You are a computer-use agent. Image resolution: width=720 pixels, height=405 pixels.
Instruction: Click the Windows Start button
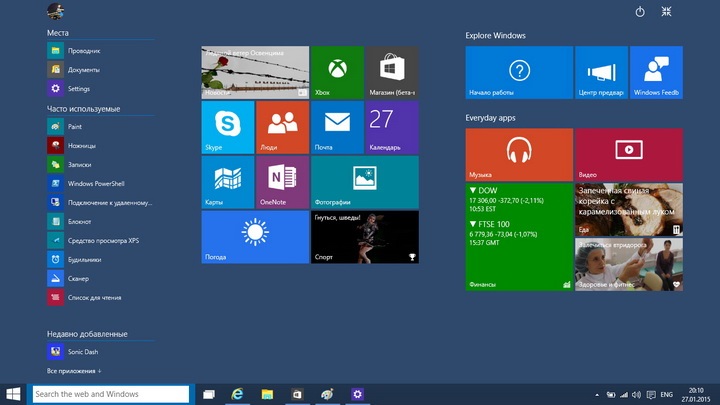tap(14, 395)
